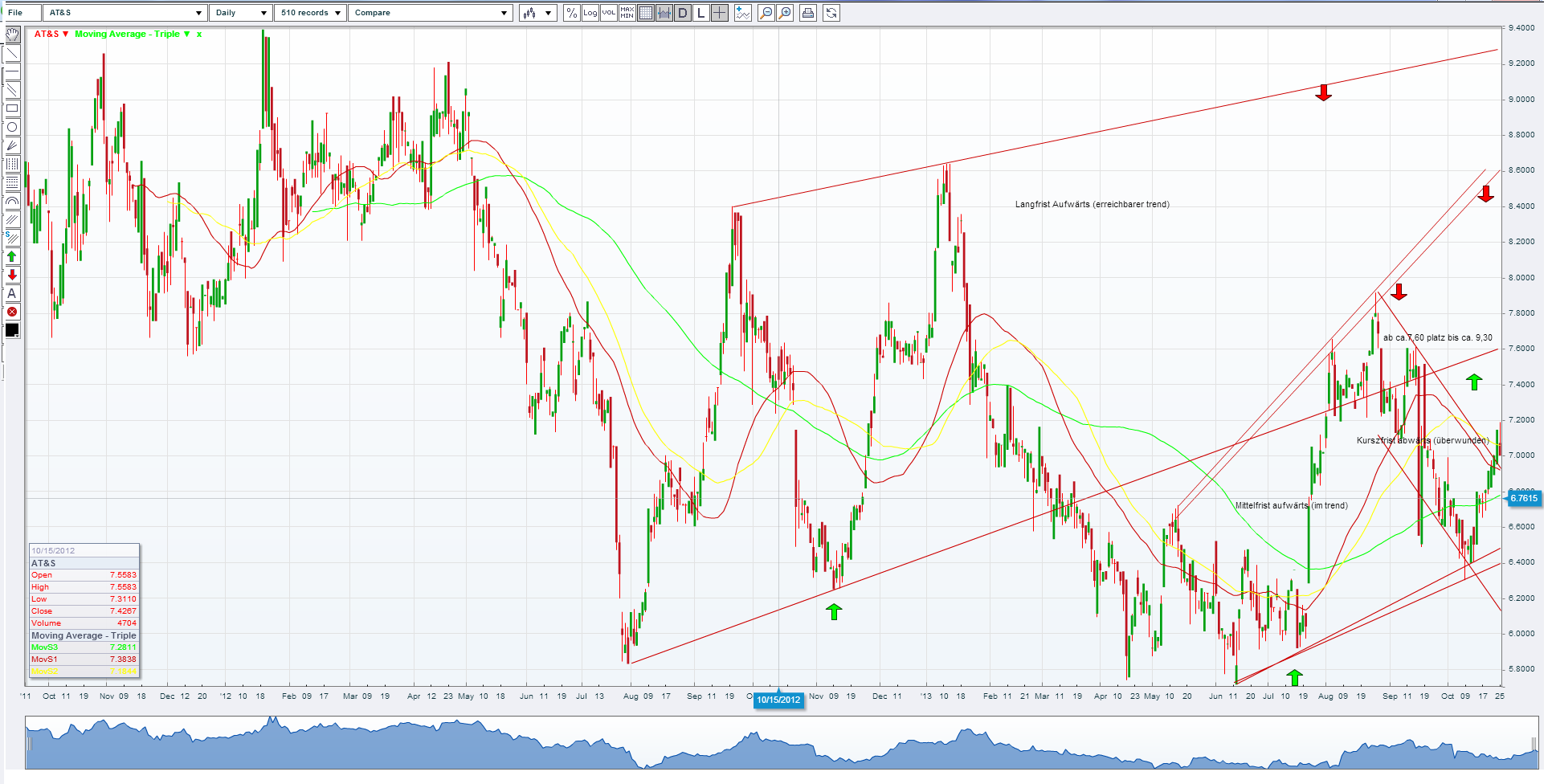Click the red delete drawings icon
Image resolution: width=1552 pixels, height=784 pixels.
[12, 312]
